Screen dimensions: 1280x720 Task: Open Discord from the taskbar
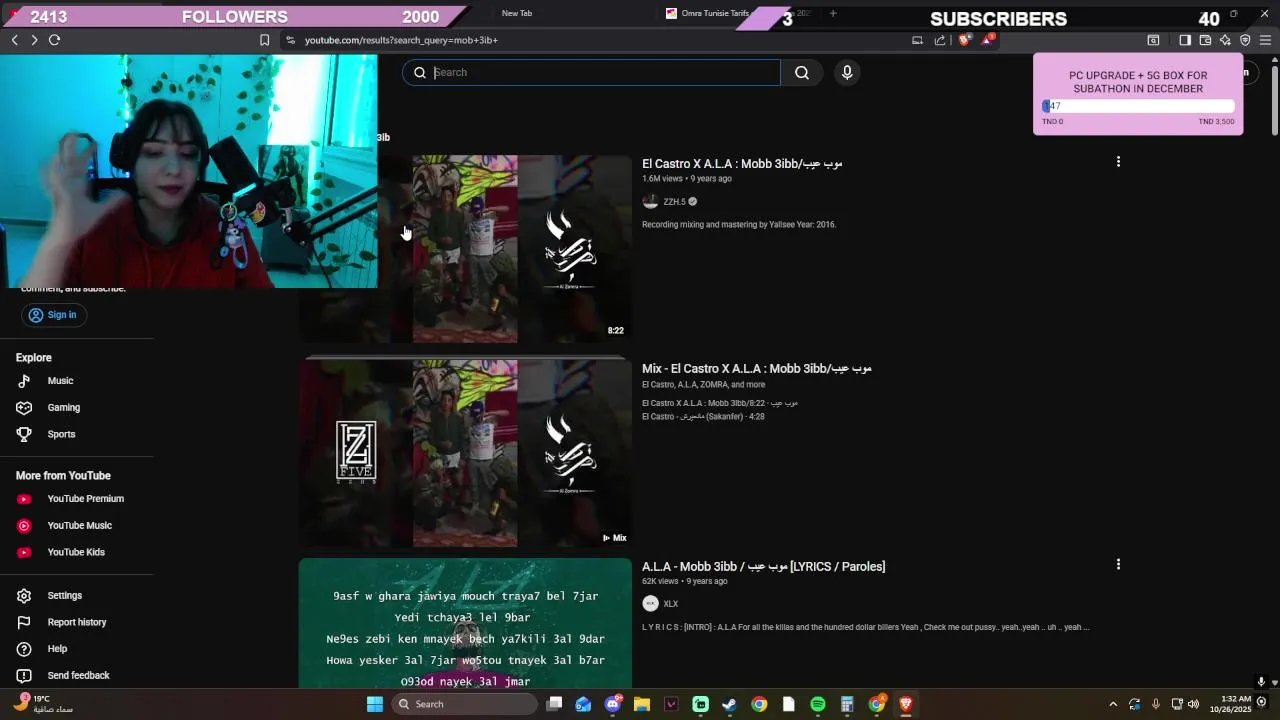[613, 704]
